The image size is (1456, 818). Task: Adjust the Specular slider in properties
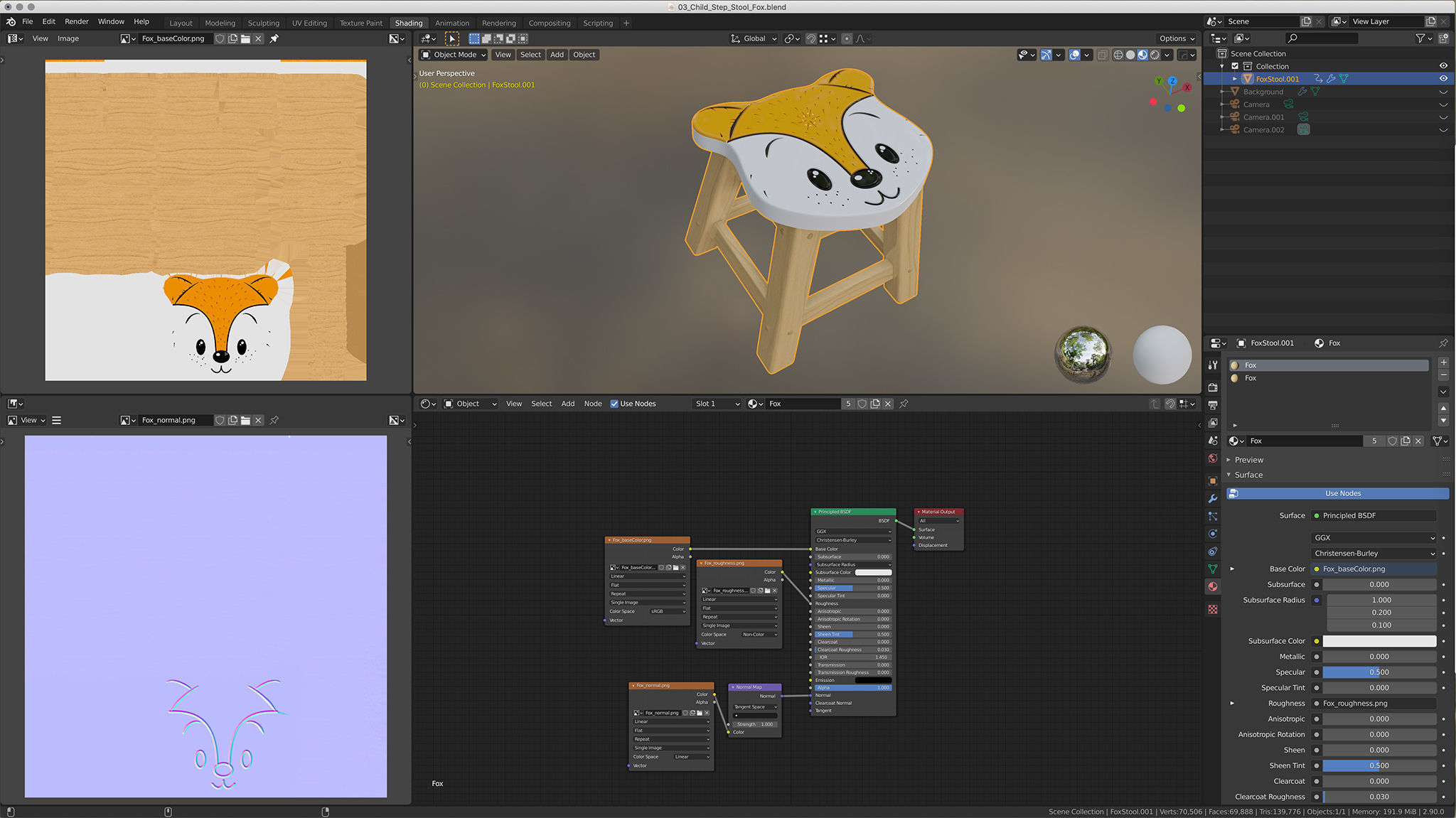point(1379,672)
